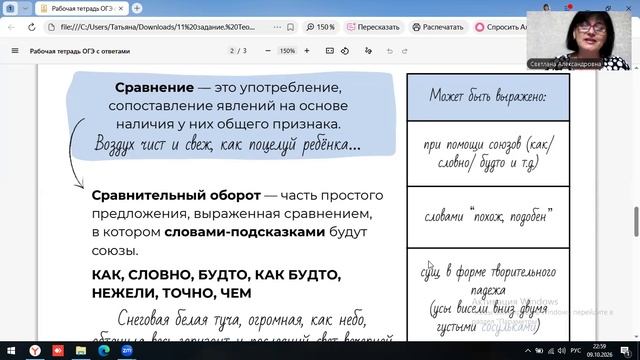
Task: Click the bold word Сравнение
Action: click(x=154, y=87)
